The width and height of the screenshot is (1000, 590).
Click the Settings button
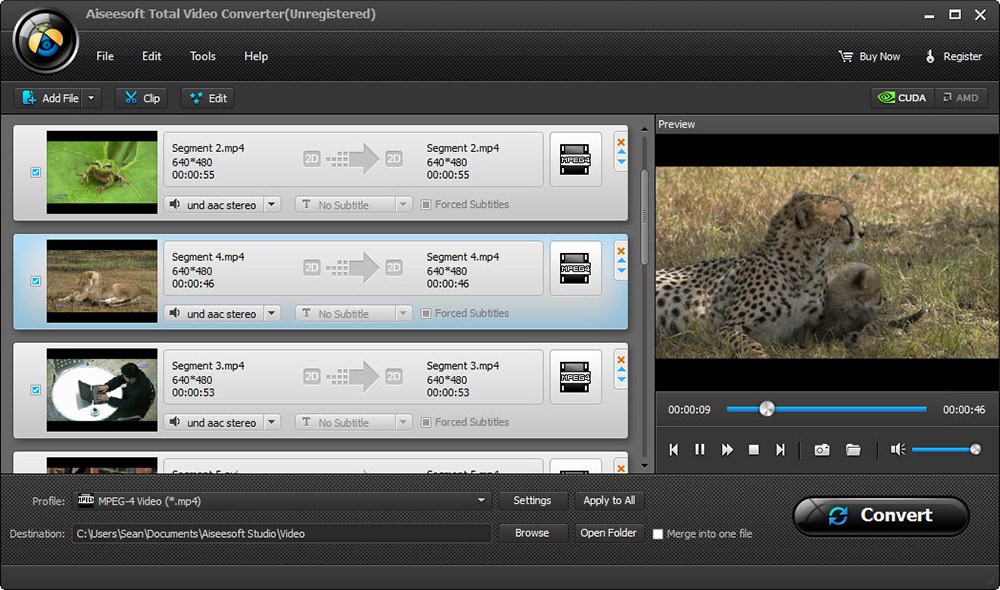point(532,501)
